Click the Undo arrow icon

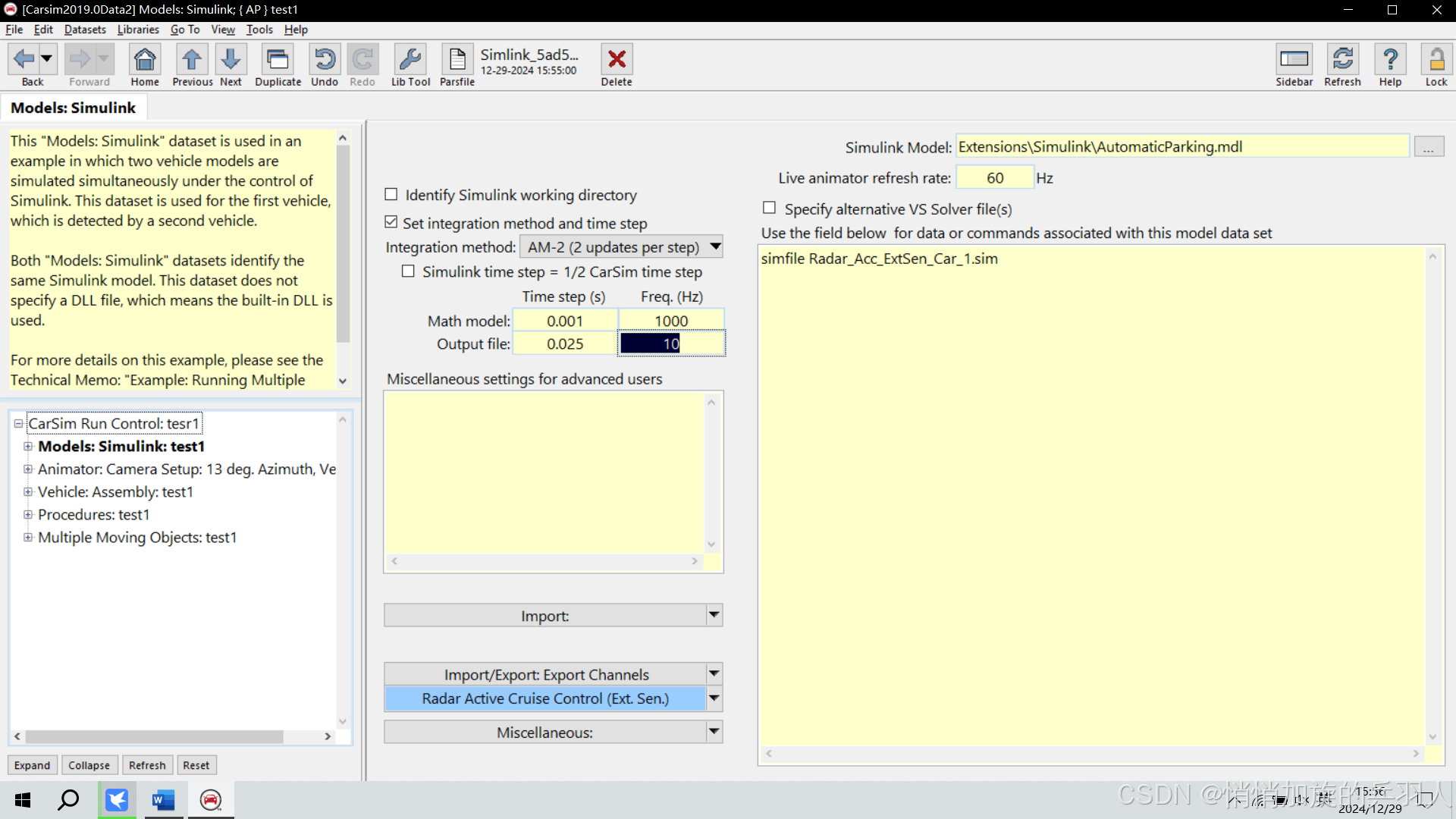point(325,59)
